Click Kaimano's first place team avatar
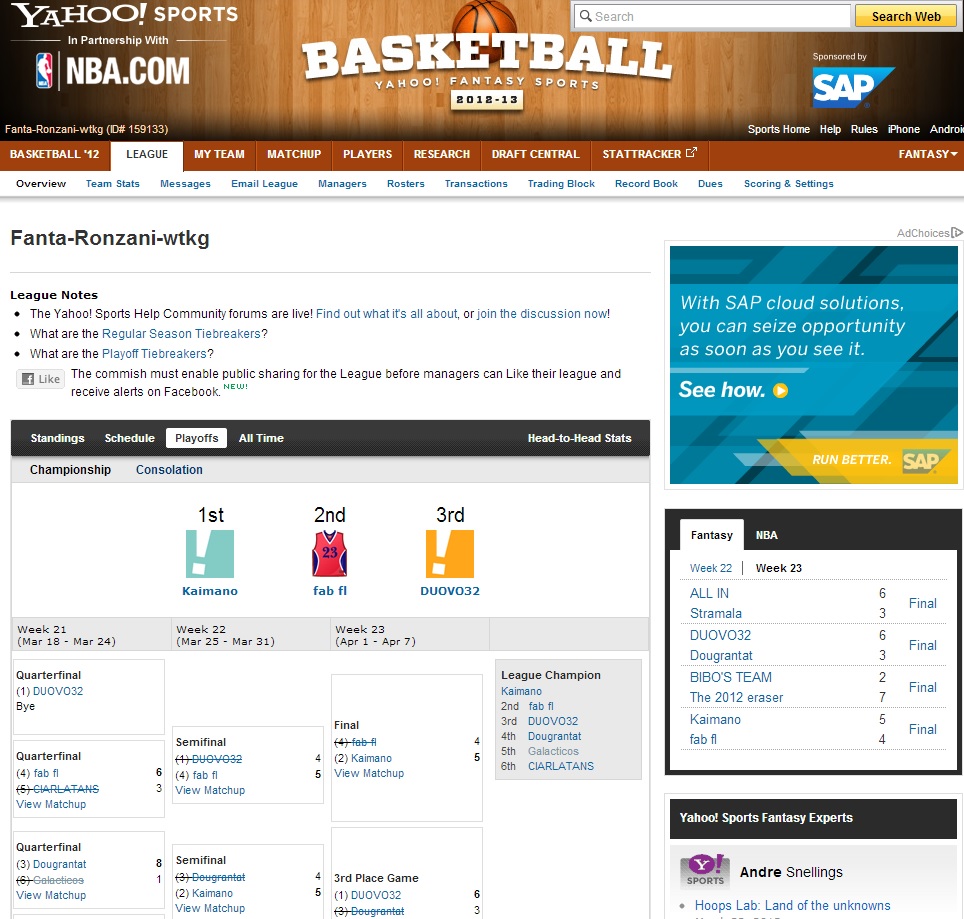Image resolution: width=964 pixels, height=919 pixels. tap(210, 554)
